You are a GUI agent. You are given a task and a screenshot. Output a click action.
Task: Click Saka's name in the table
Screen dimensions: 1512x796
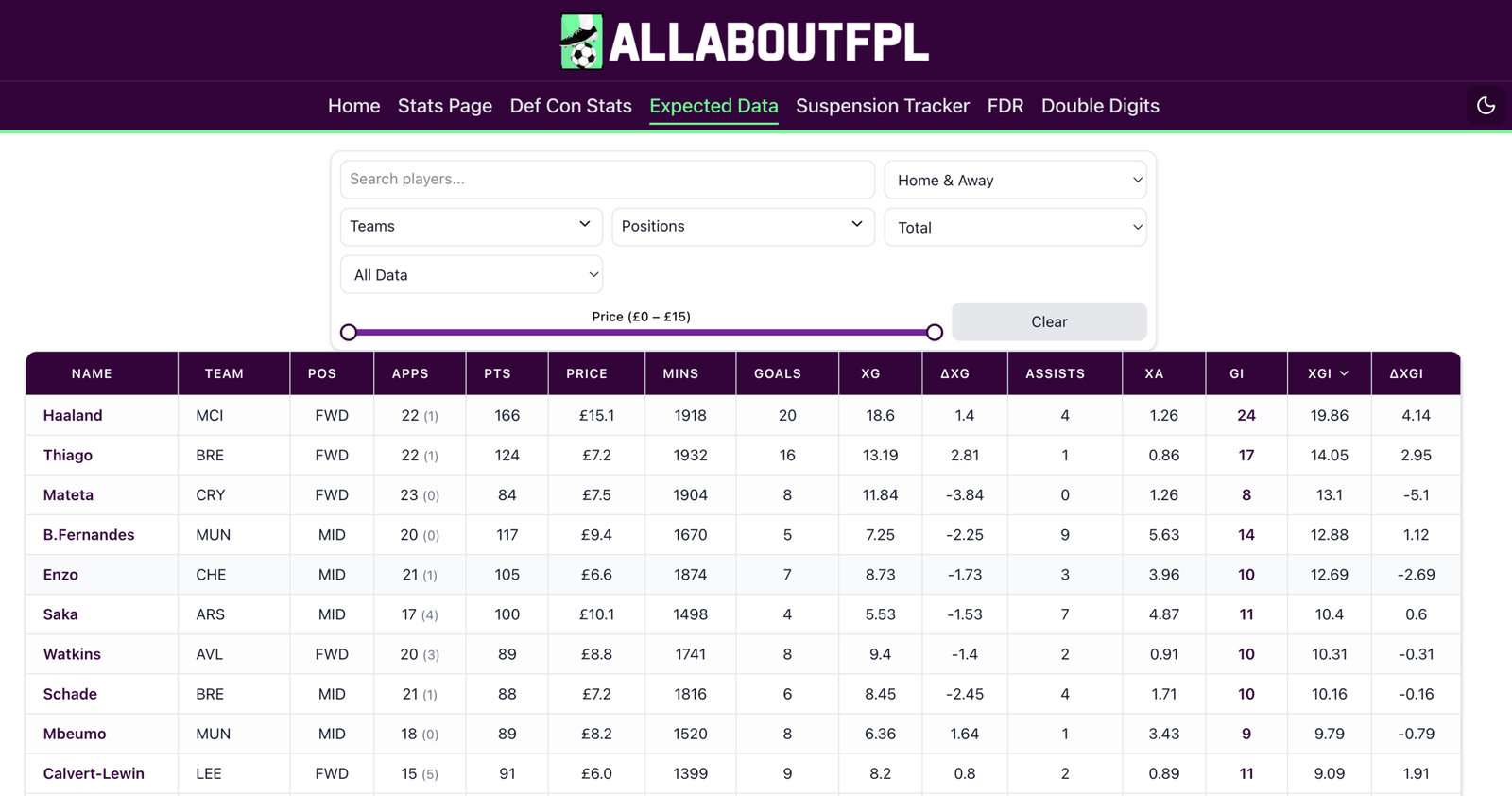(x=60, y=614)
